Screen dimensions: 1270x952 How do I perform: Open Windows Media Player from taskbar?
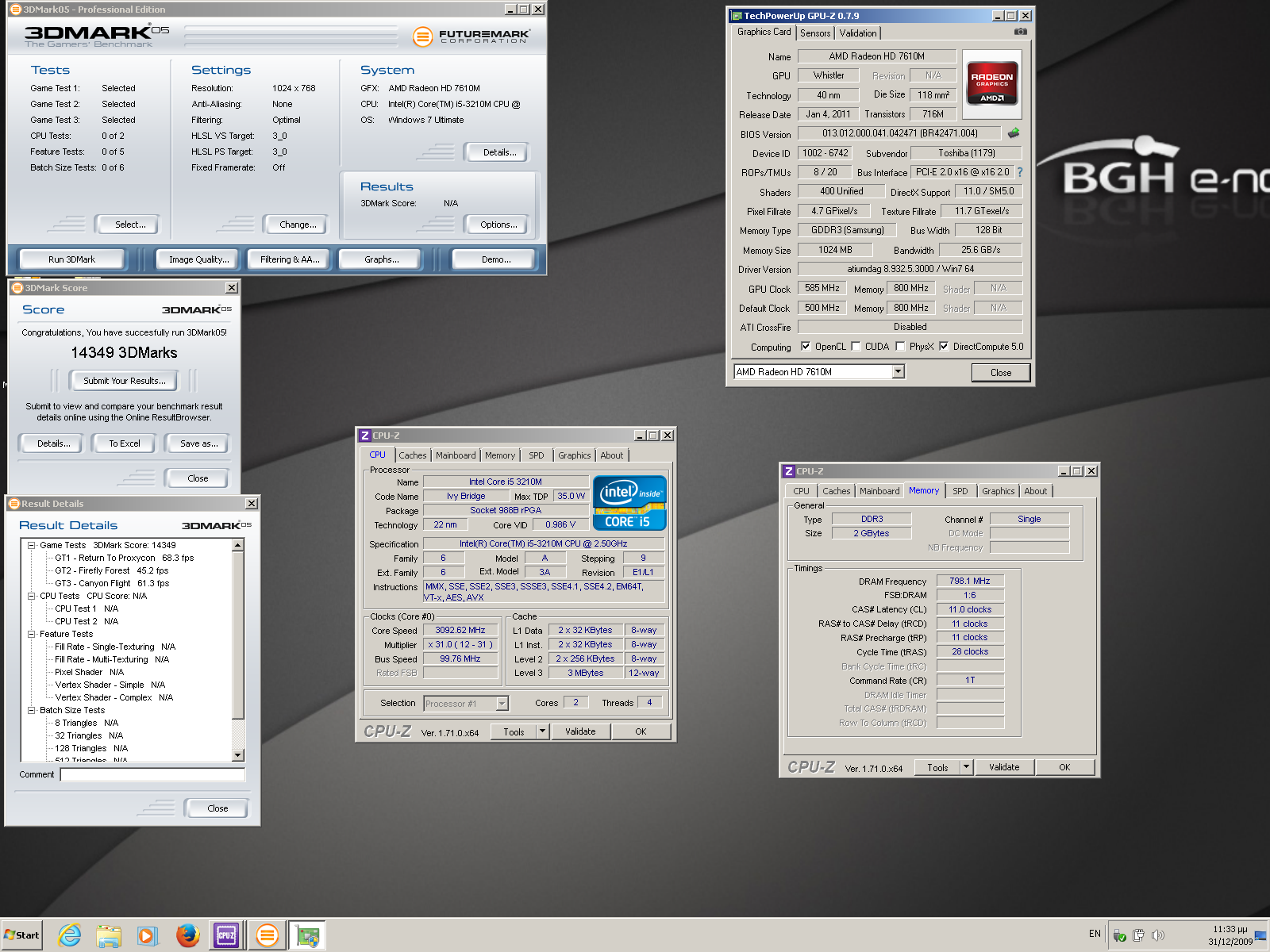coord(148,935)
